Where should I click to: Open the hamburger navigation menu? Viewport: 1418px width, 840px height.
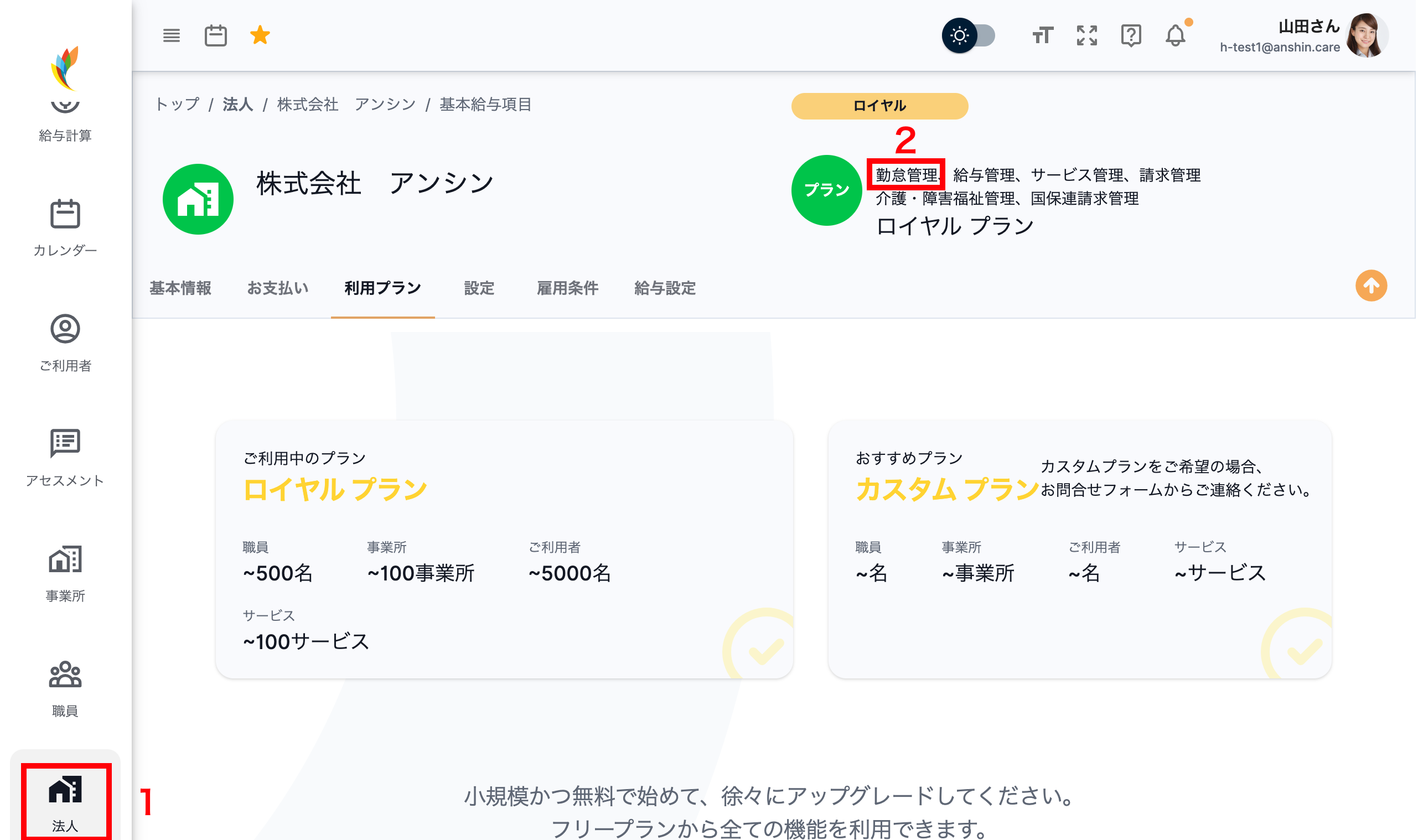point(171,35)
